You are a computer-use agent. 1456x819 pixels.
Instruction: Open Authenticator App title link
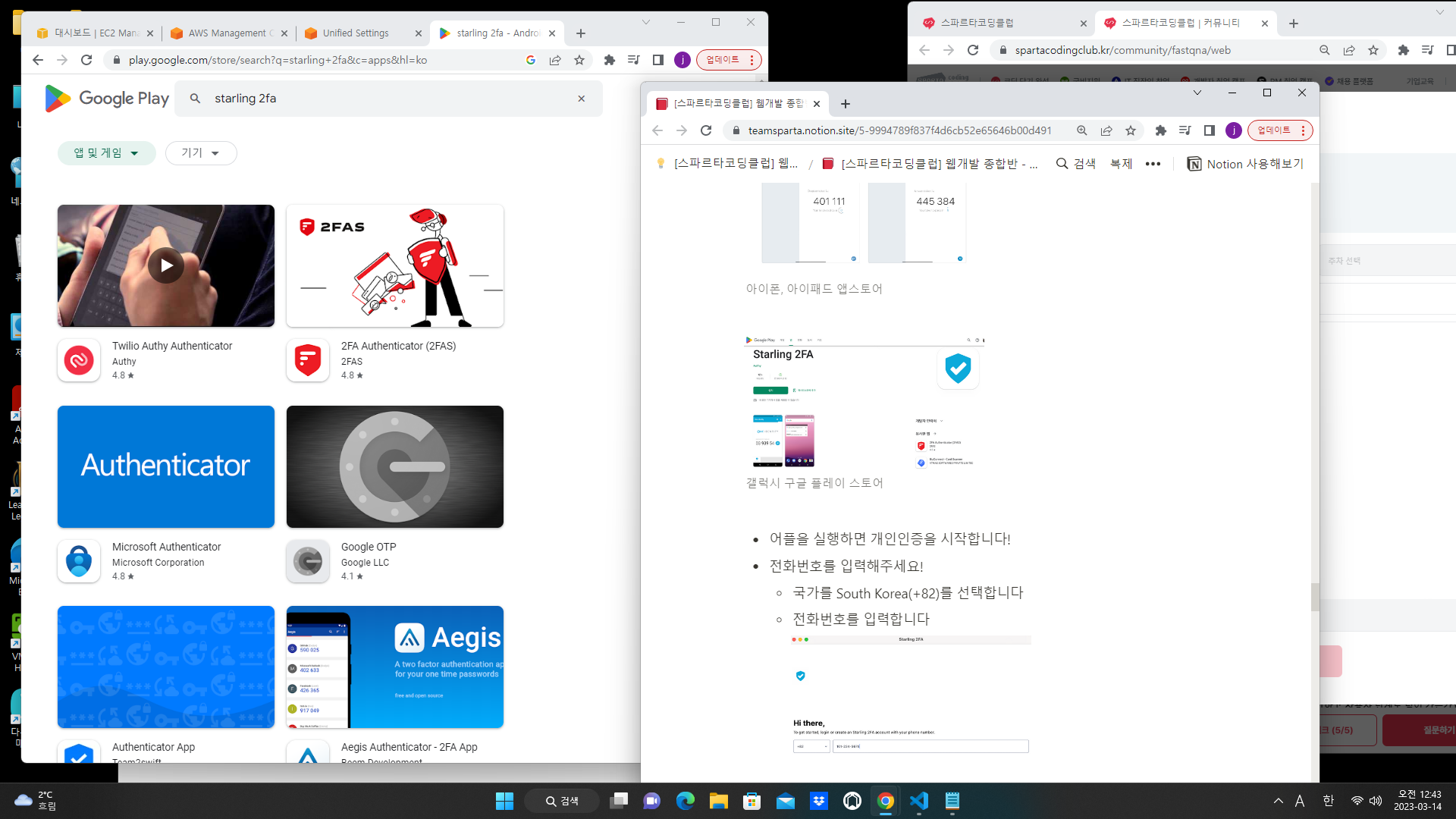154,747
